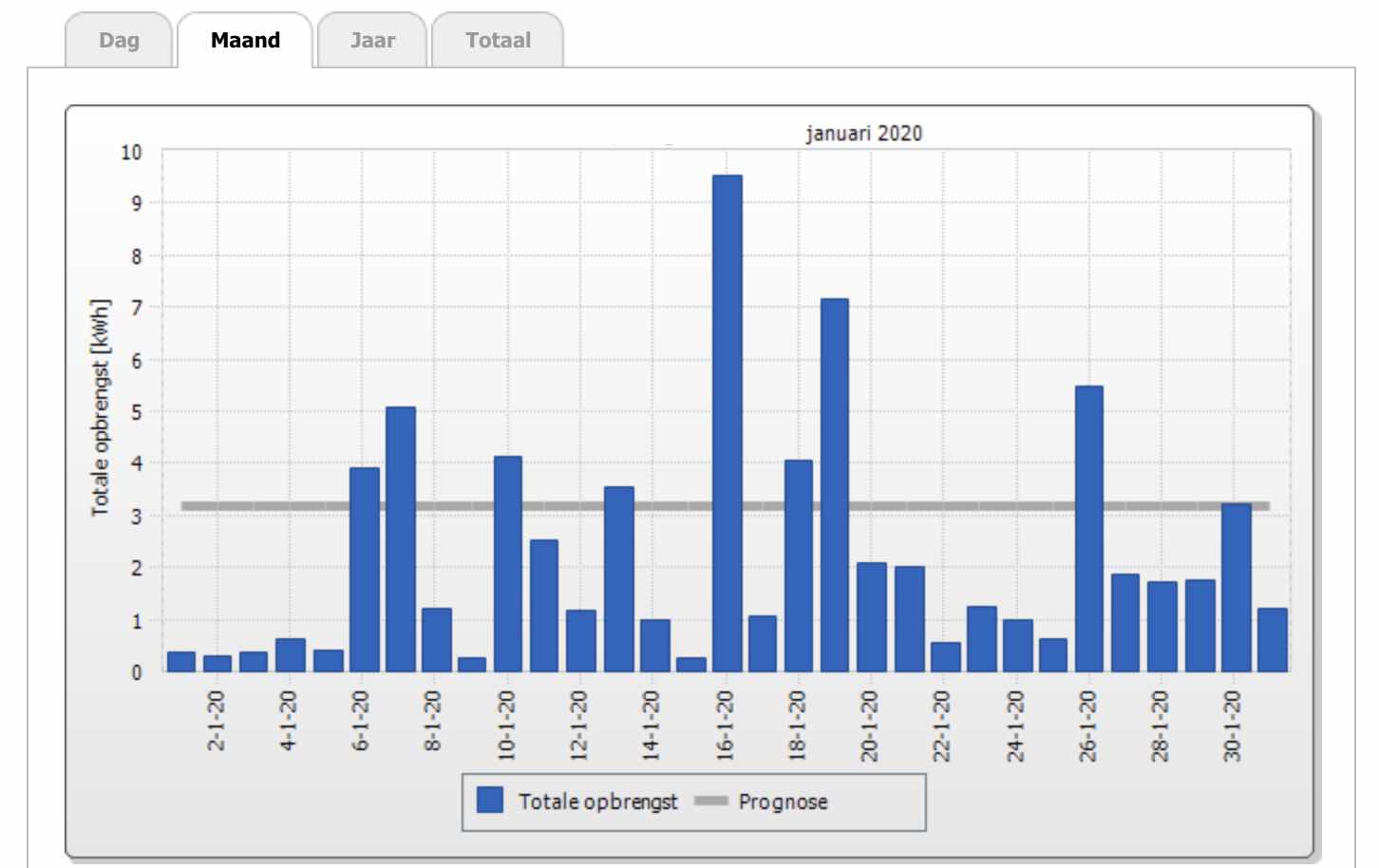Click the gray Prognose legend line

pos(711,801)
